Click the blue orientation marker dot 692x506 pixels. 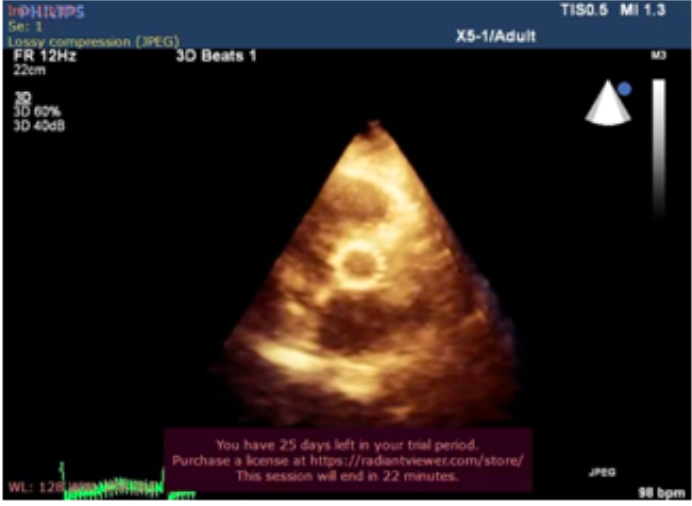click(624, 89)
